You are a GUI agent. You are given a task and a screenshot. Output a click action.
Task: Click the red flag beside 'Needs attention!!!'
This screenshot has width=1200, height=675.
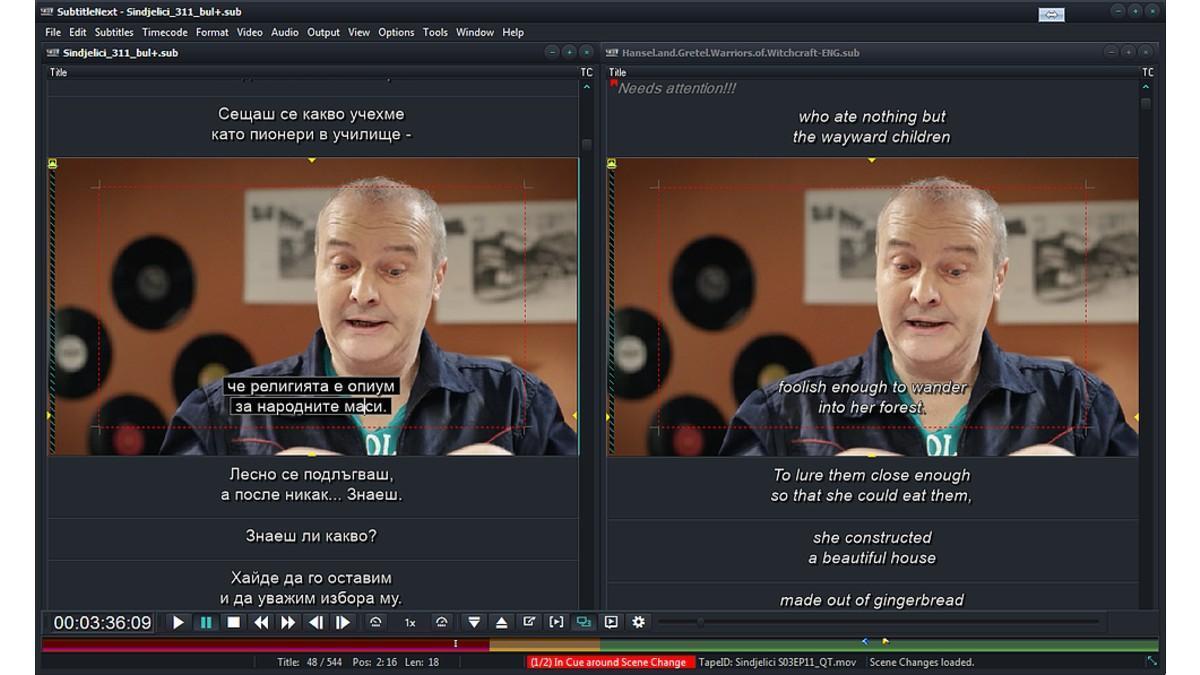click(x=613, y=83)
